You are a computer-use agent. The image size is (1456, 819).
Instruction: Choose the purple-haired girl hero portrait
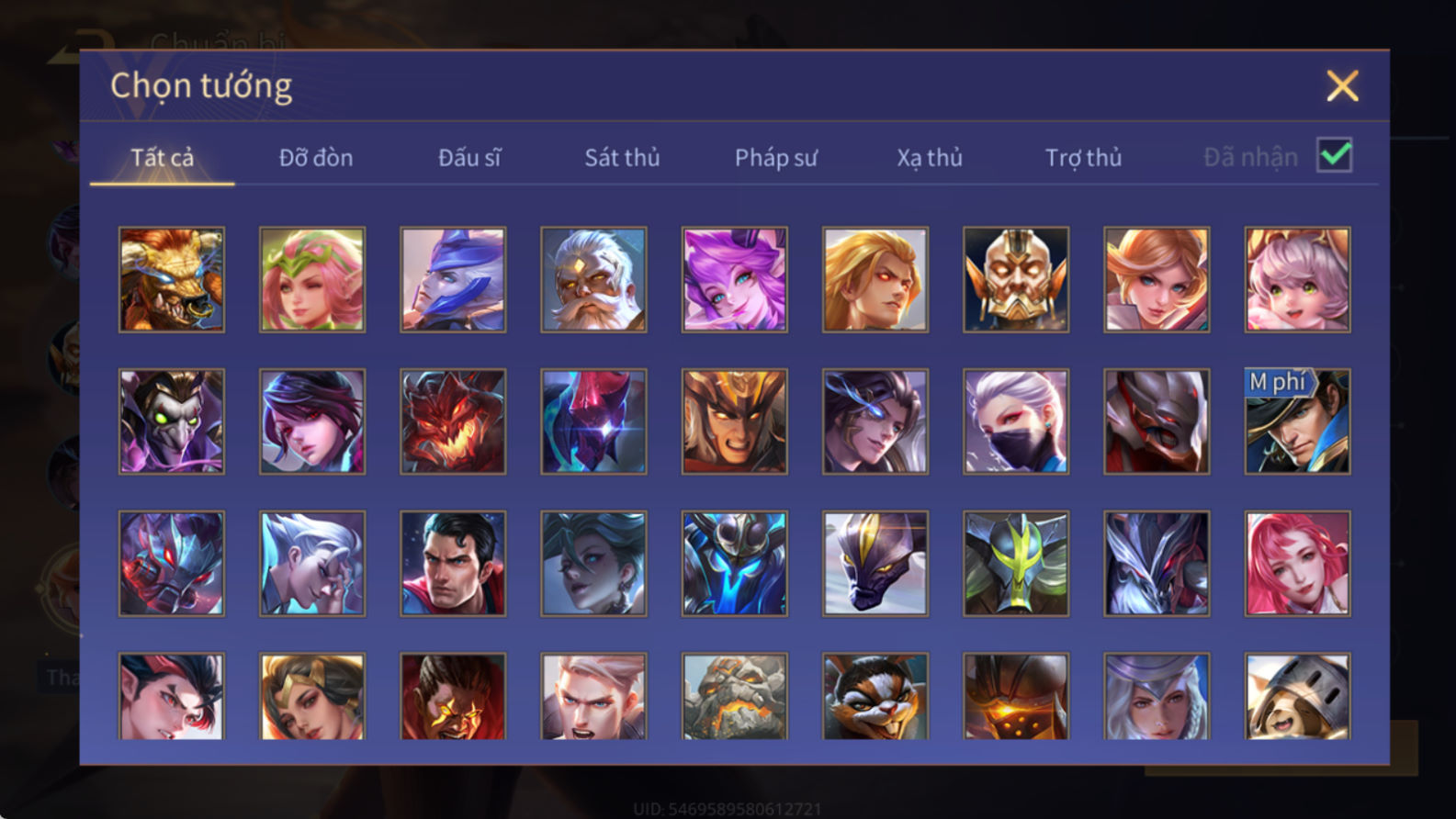tap(734, 279)
